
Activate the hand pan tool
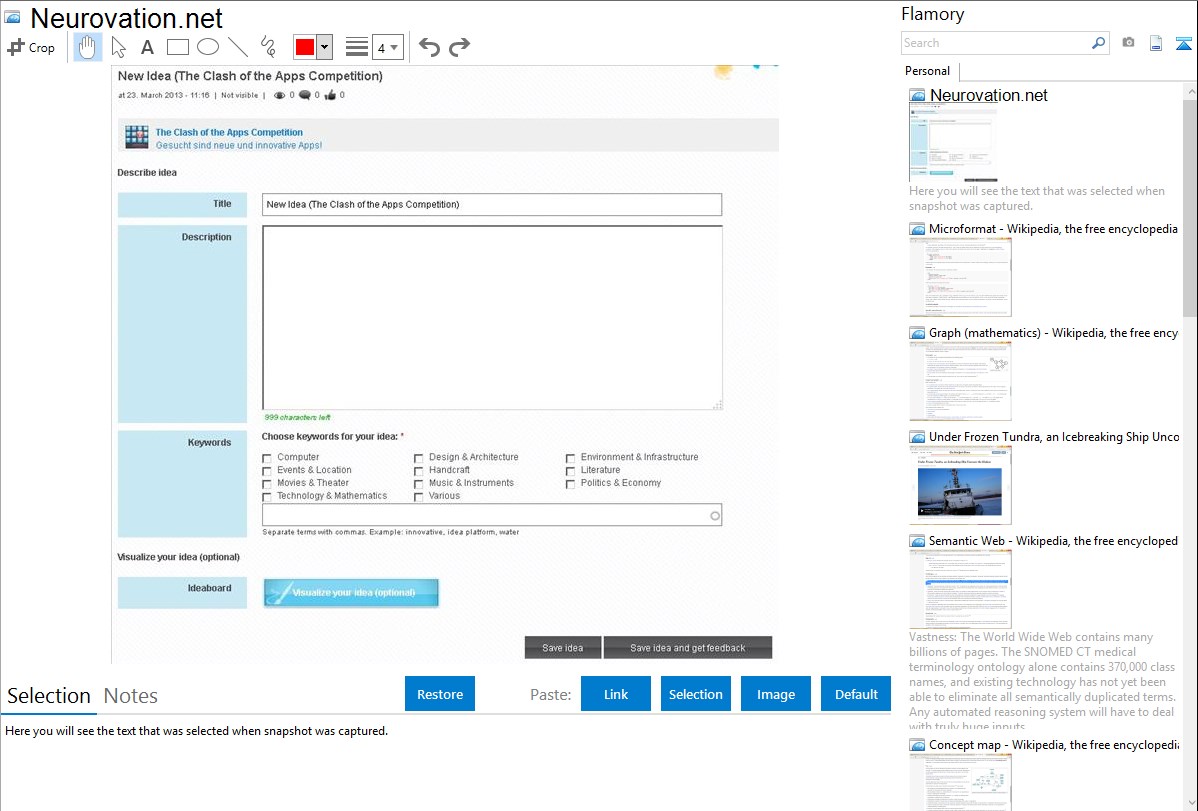(87, 47)
